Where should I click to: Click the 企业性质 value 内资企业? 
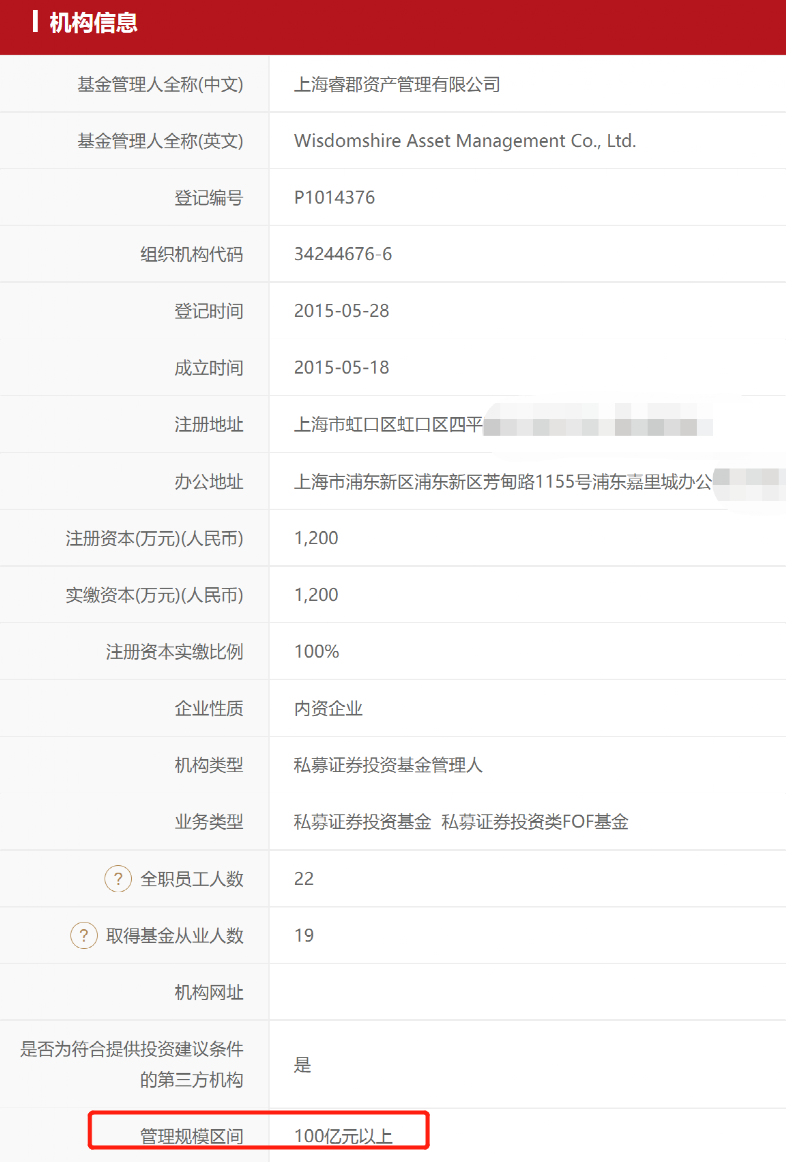pyautogui.click(x=328, y=708)
